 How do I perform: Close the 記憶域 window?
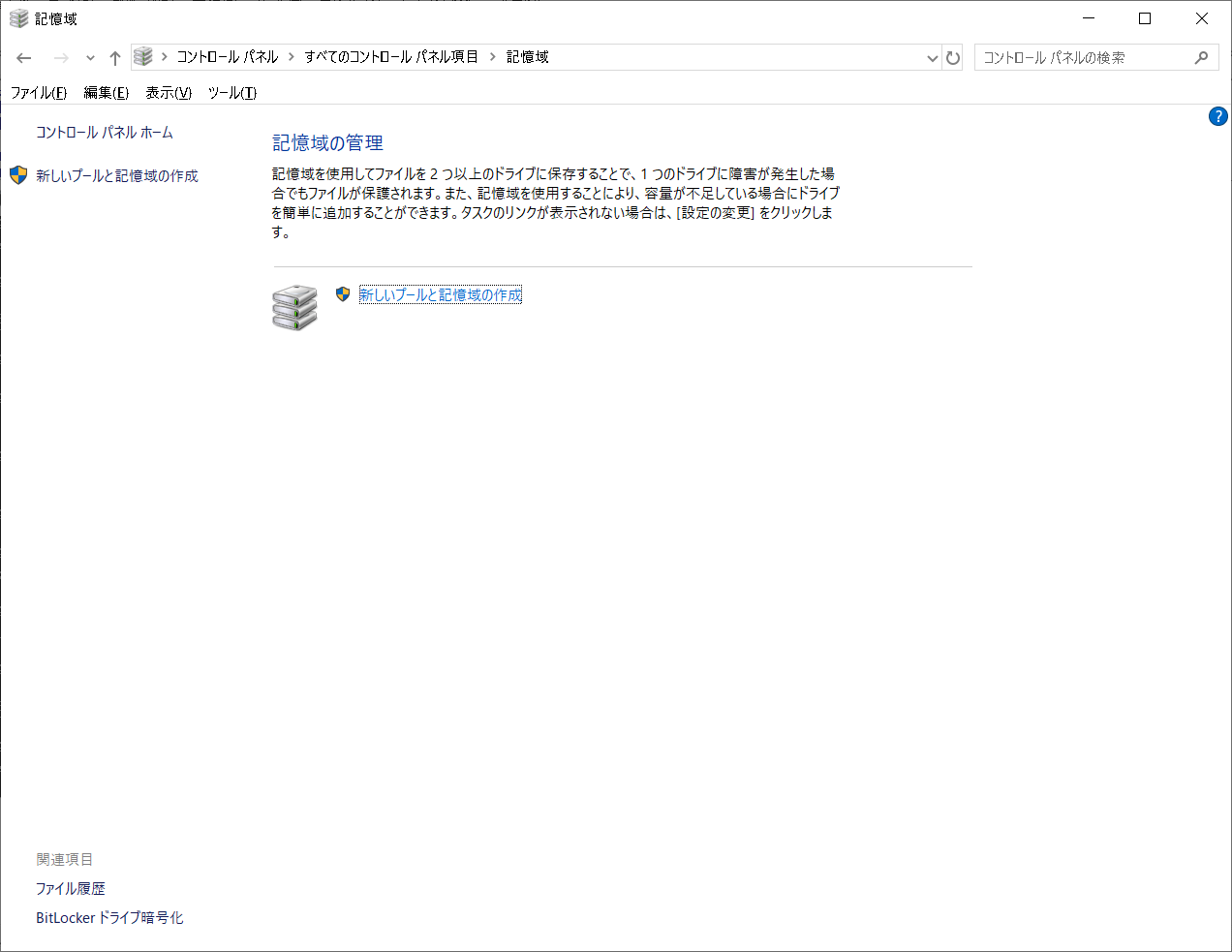tap(1202, 18)
